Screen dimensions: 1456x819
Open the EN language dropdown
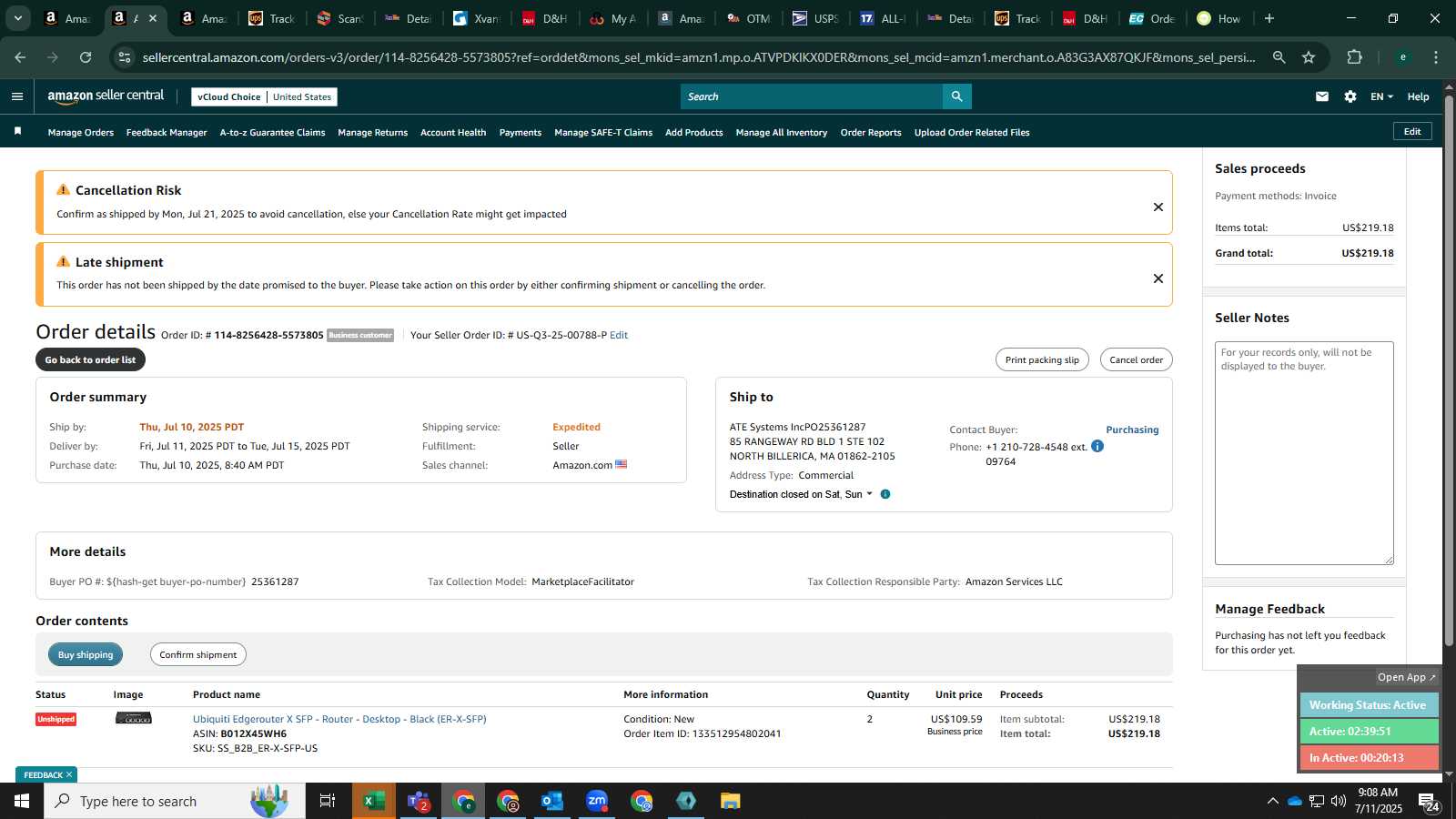[x=1381, y=96]
